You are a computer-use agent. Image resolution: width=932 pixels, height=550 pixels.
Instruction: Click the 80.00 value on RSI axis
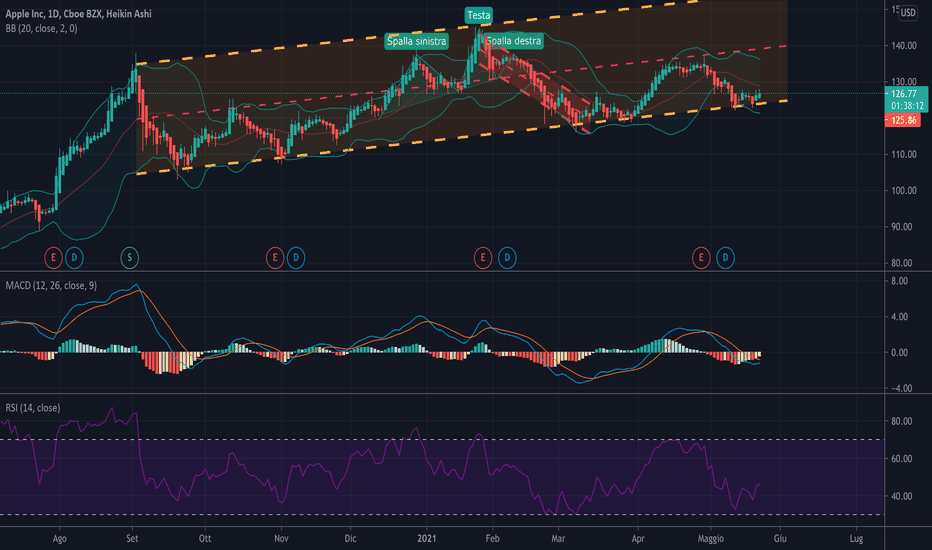(x=902, y=421)
